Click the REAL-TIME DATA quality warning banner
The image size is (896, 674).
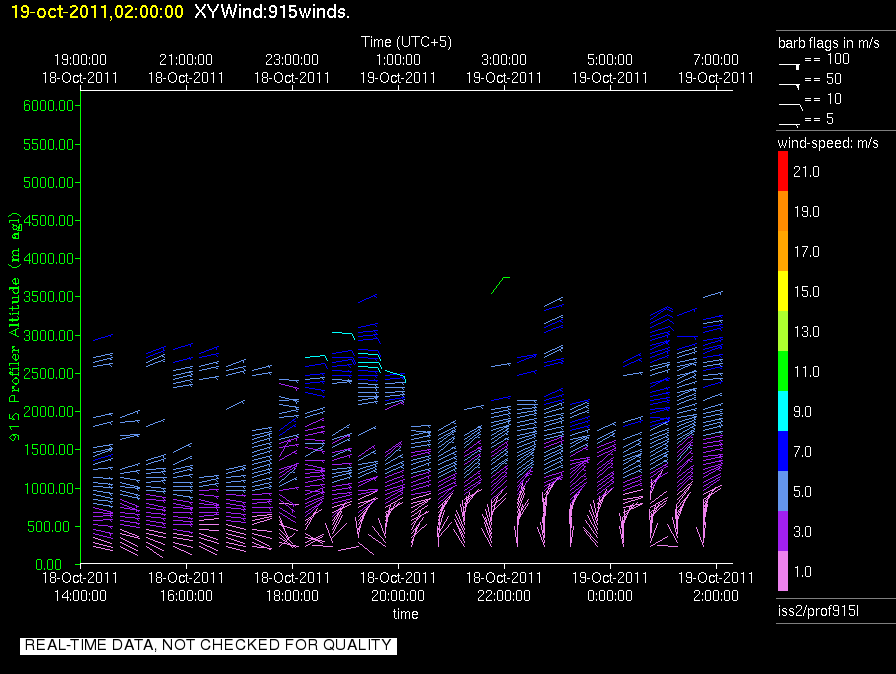pyautogui.click(x=209, y=645)
